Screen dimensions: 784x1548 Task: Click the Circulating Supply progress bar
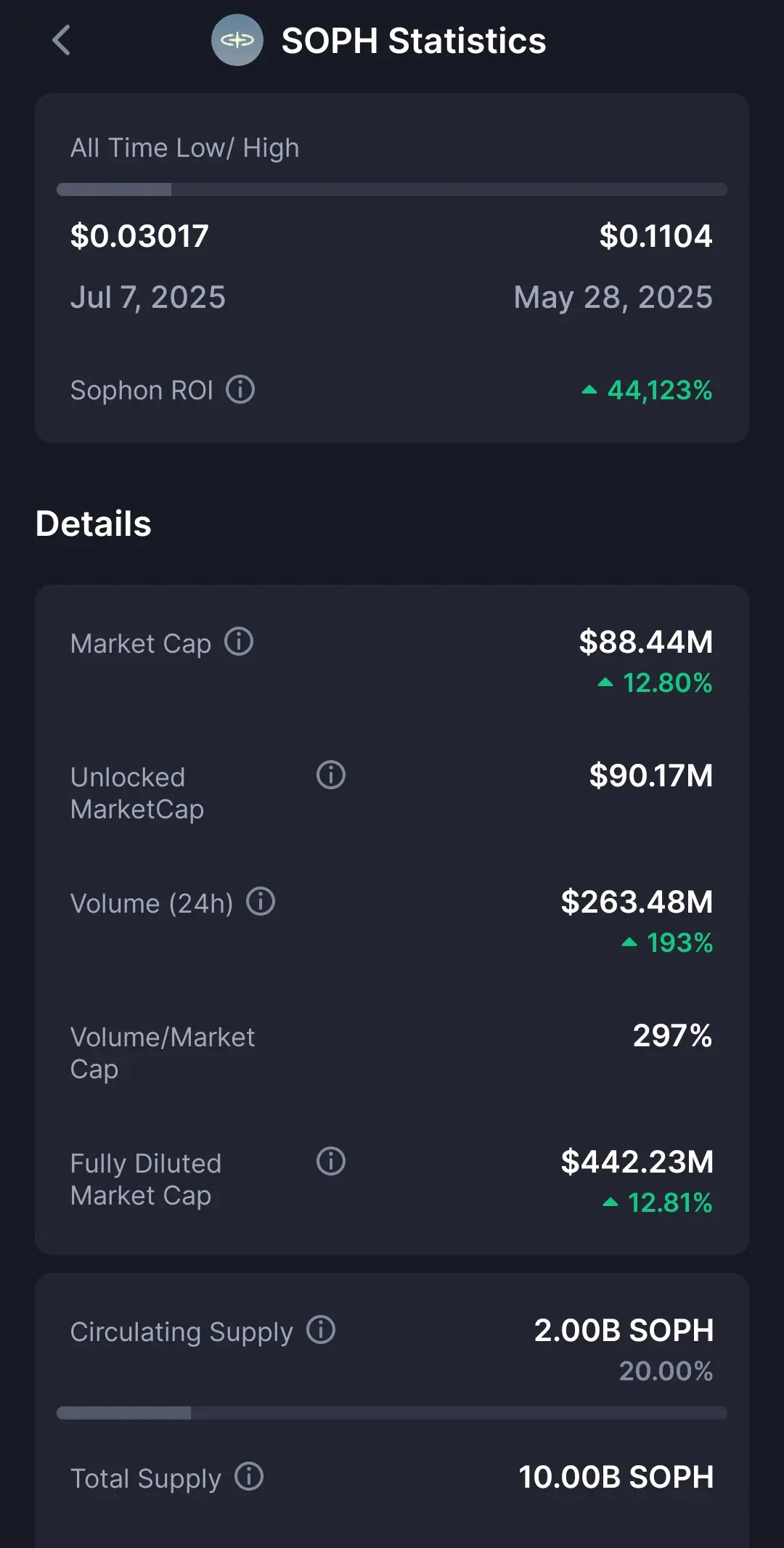pyautogui.click(x=392, y=1413)
